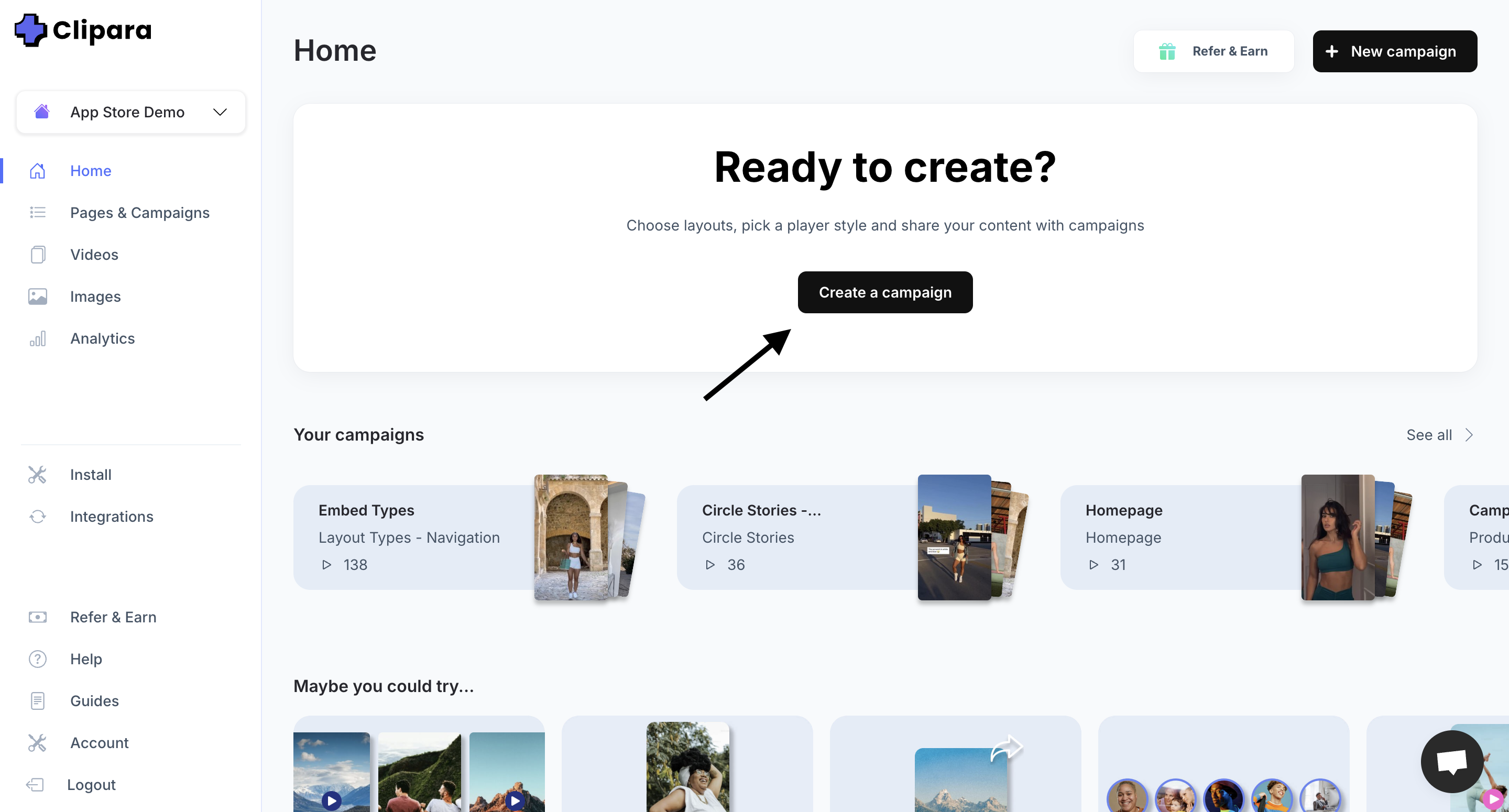Open the Guides menu item
Viewport: 1509px width, 812px height.
point(94,701)
